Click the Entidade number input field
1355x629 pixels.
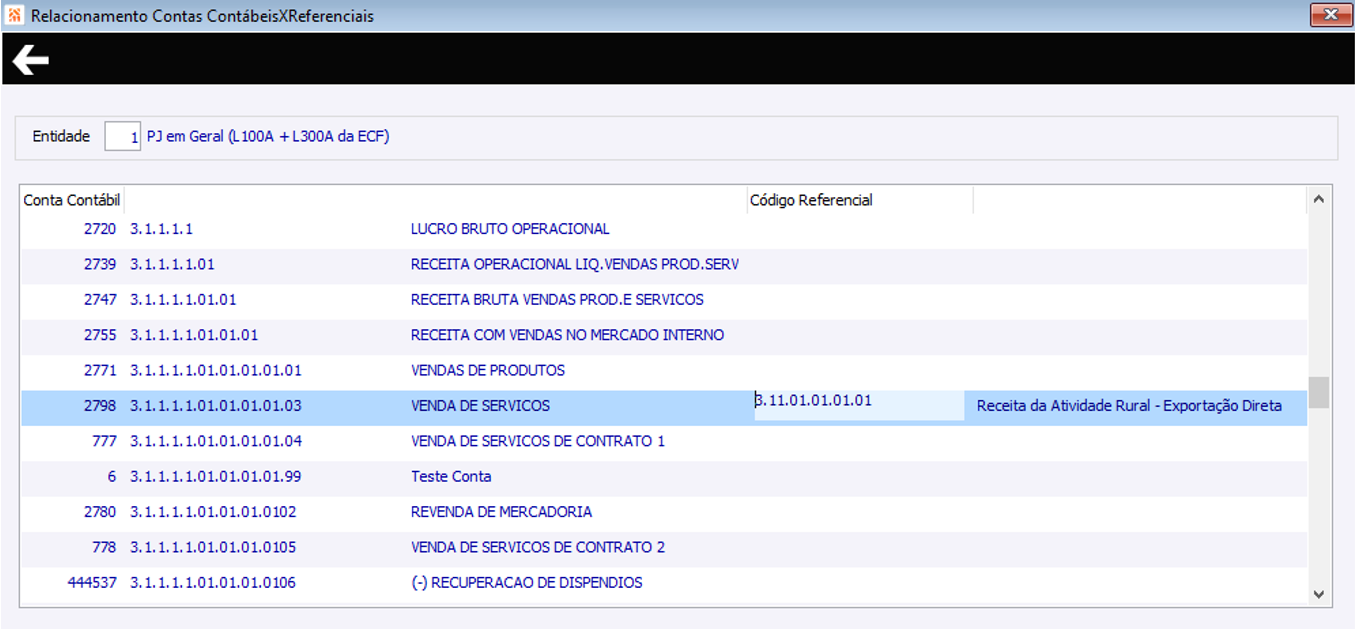point(123,136)
